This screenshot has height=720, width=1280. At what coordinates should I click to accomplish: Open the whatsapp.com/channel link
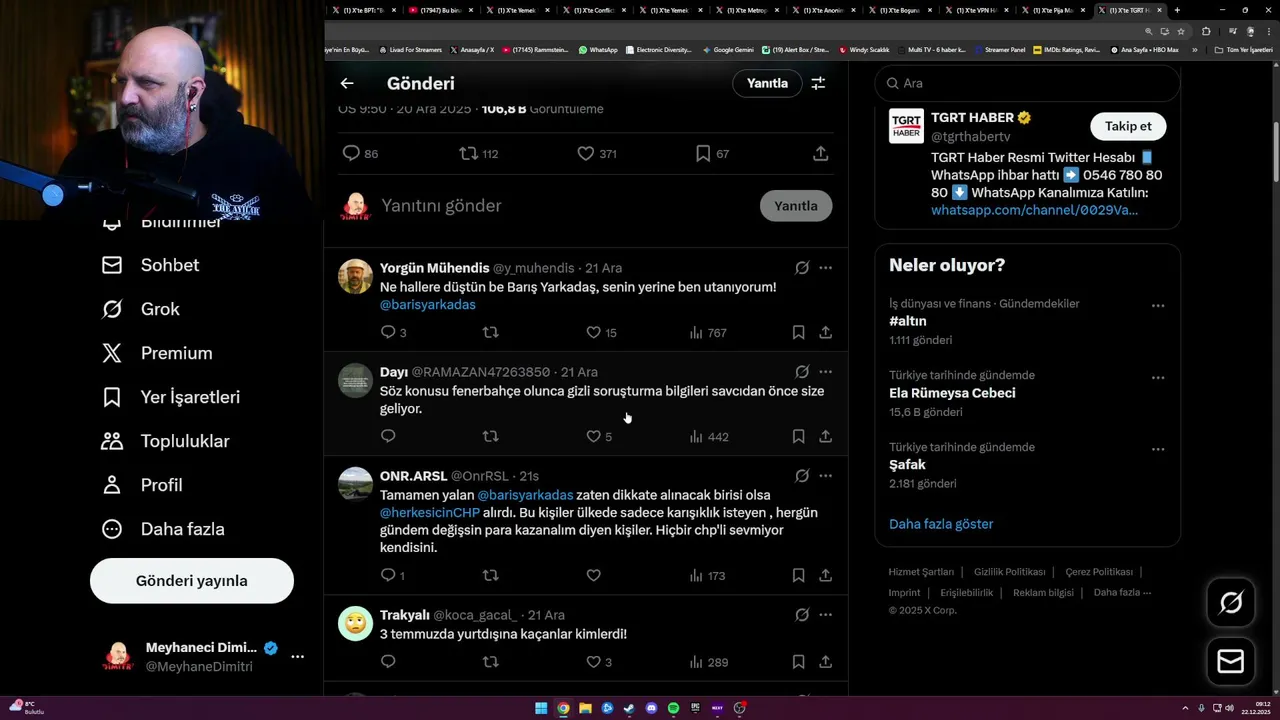pyautogui.click(x=1034, y=210)
